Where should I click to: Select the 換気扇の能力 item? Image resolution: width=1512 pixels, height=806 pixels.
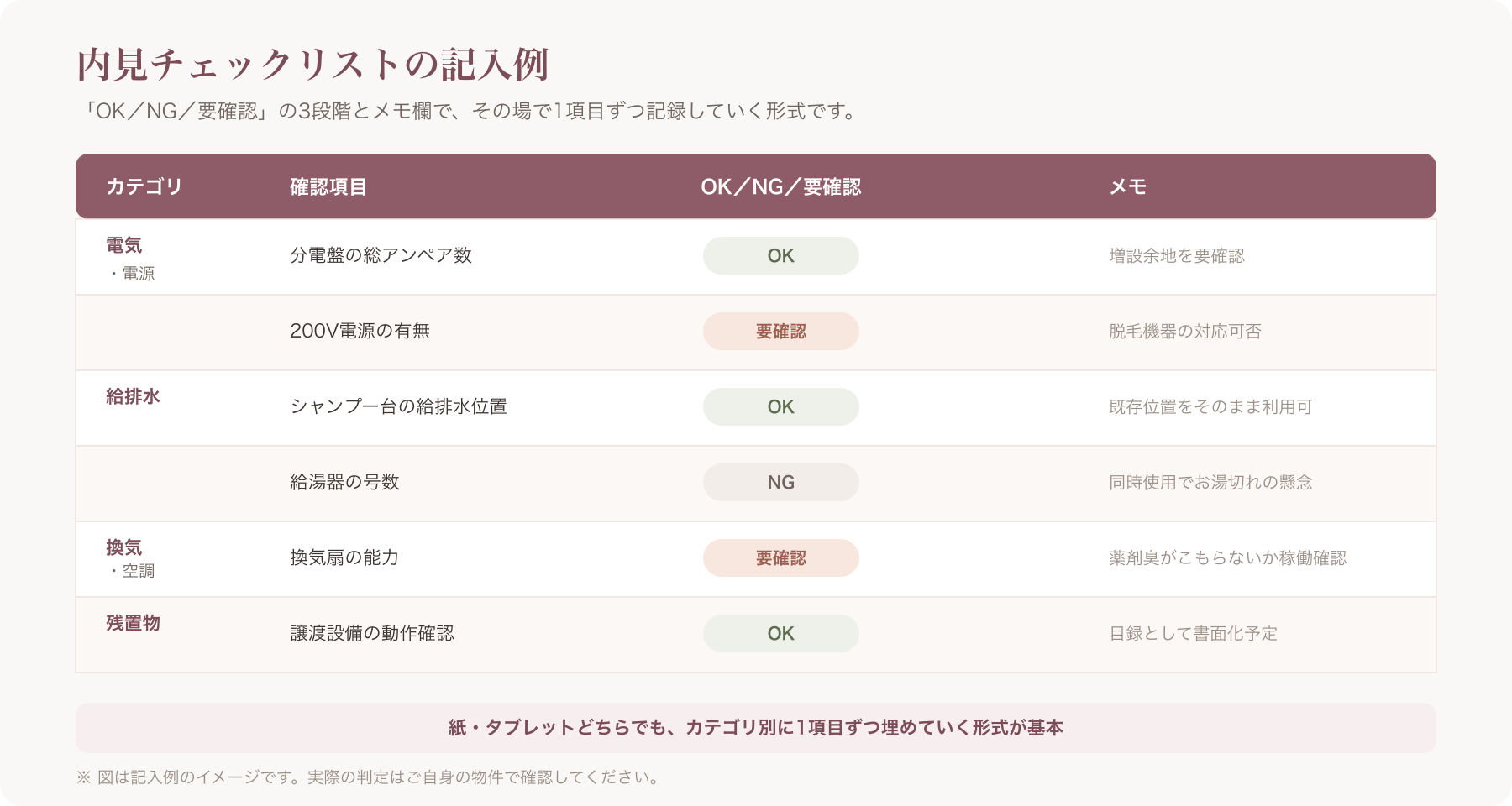[345, 557]
